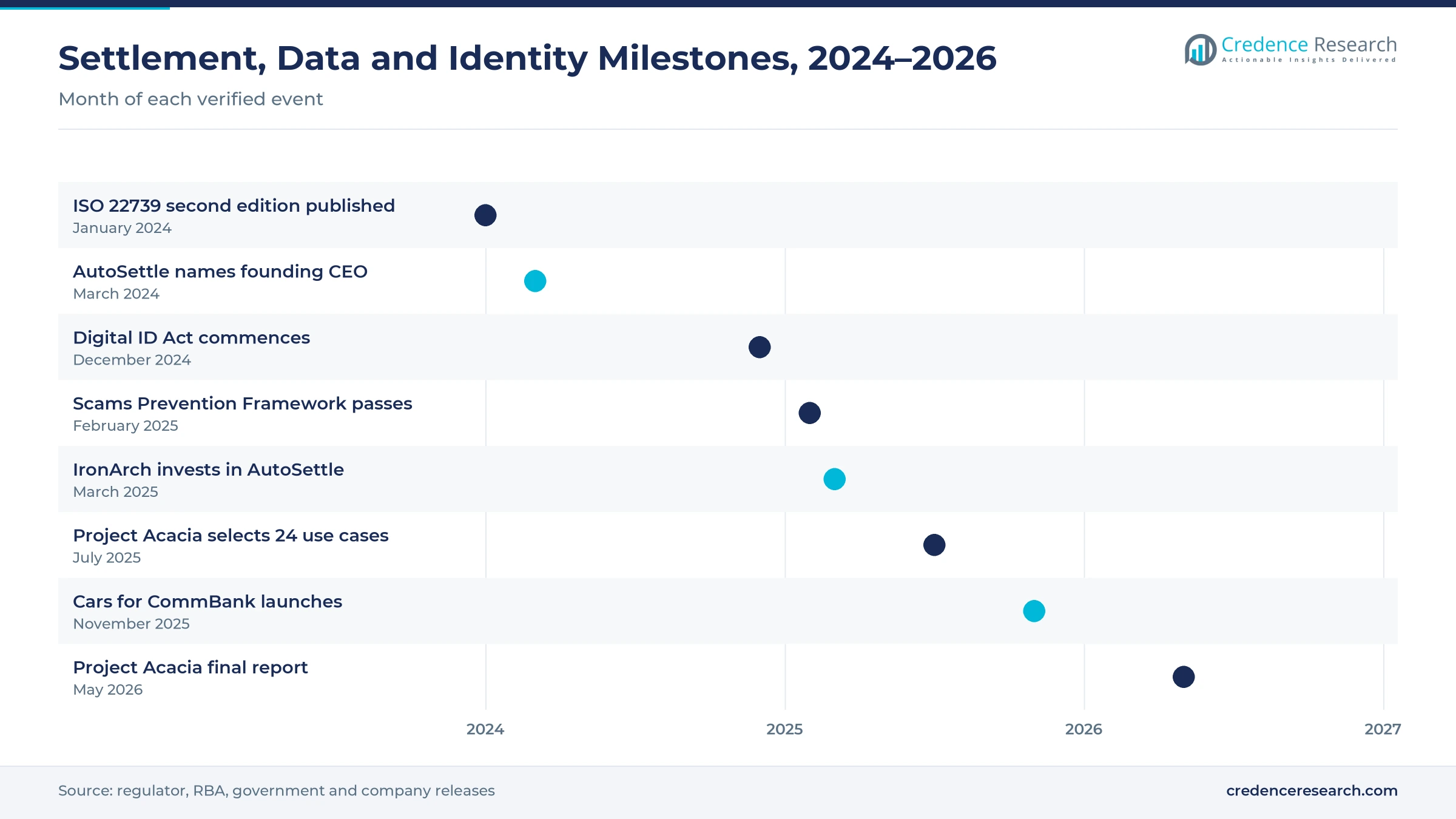
Task: Click the 'January 2024' date text
Action: (x=122, y=228)
